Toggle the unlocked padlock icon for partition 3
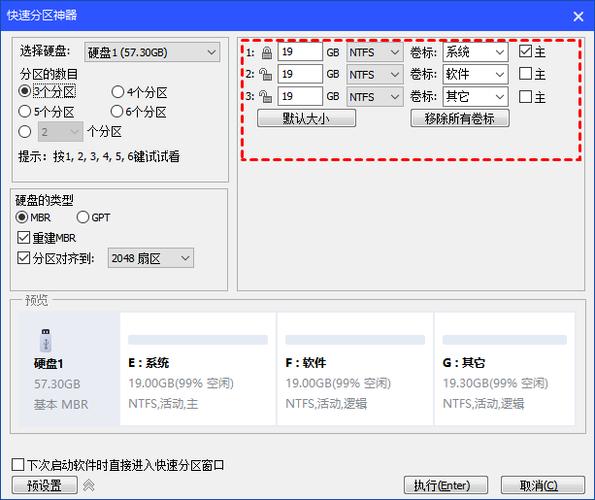595x500 pixels. click(x=265, y=97)
